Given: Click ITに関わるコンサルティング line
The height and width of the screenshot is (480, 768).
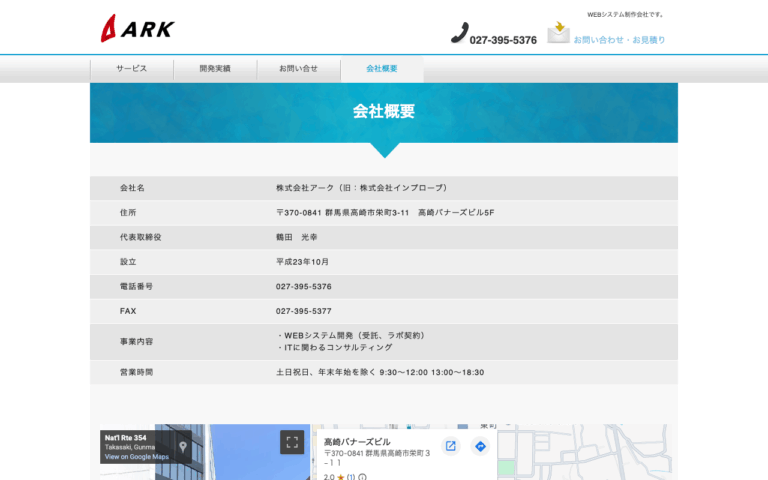Looking at the screenshot, I should pos(335,347).
